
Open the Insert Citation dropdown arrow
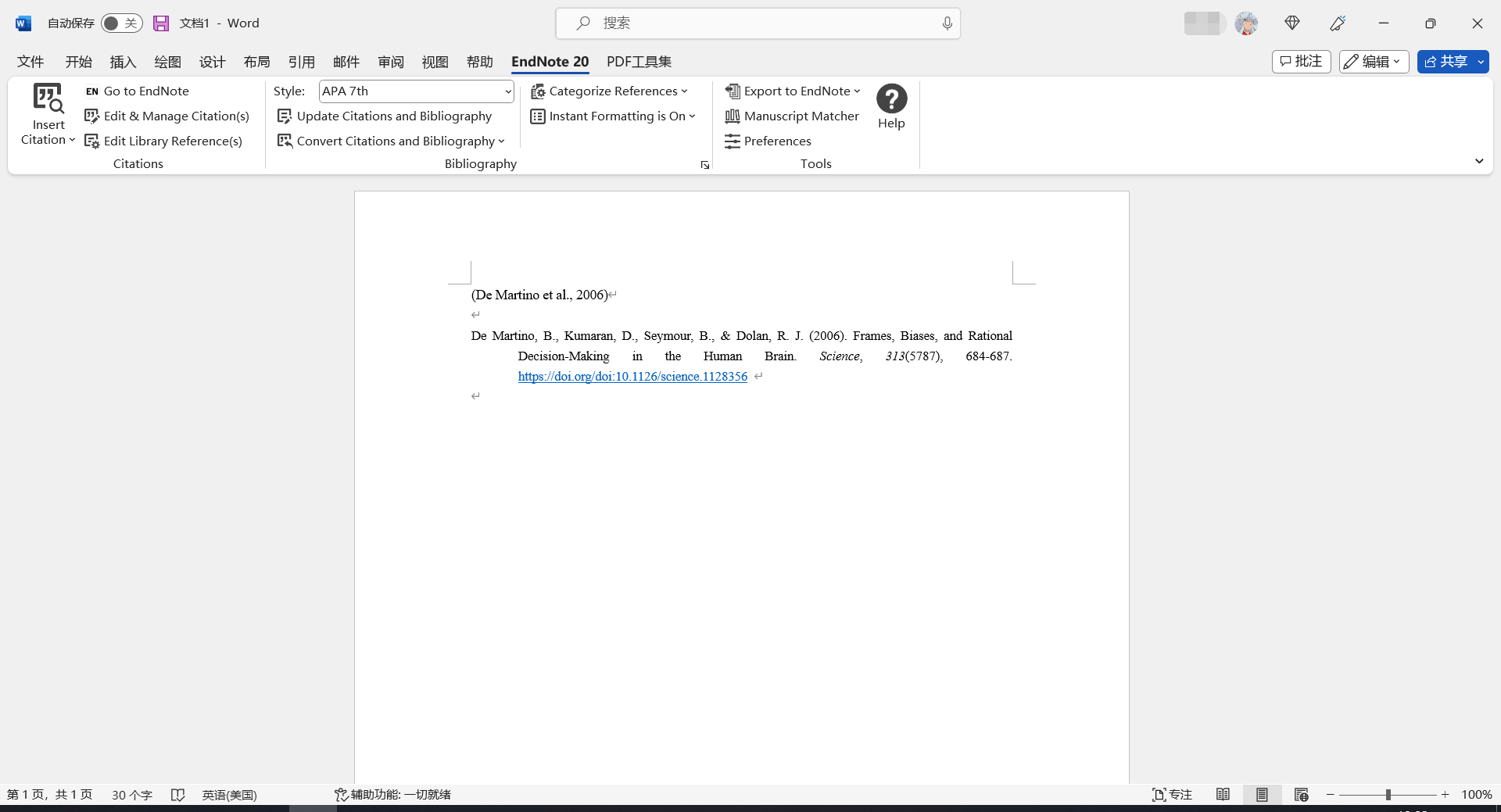[72, 140]
